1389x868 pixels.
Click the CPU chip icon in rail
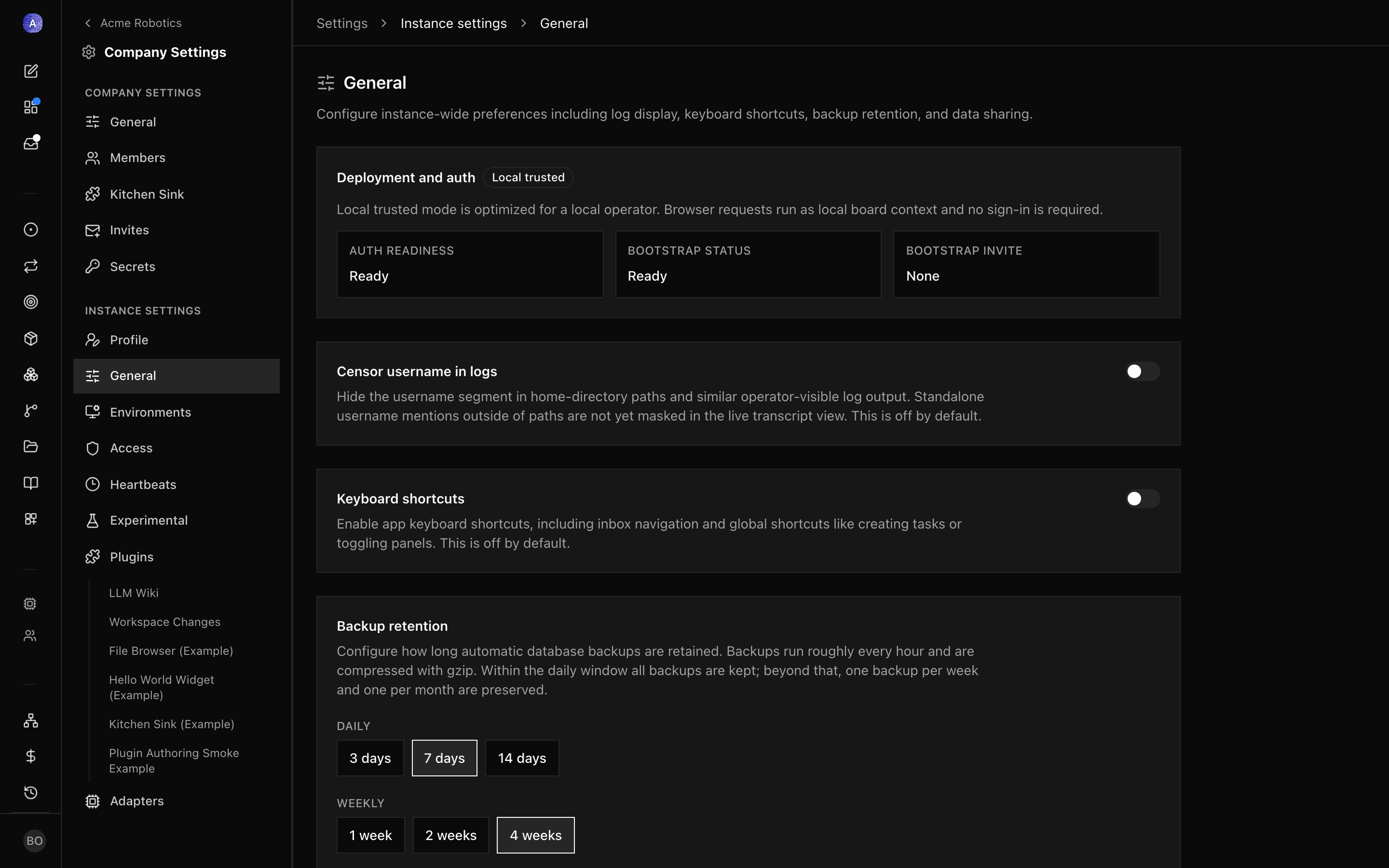pyautogui.click(x=30, y=603)
